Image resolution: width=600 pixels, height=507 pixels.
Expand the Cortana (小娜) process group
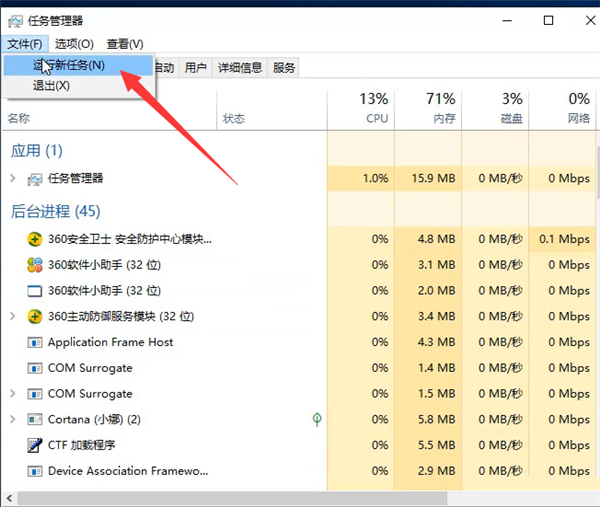point(12,420)
